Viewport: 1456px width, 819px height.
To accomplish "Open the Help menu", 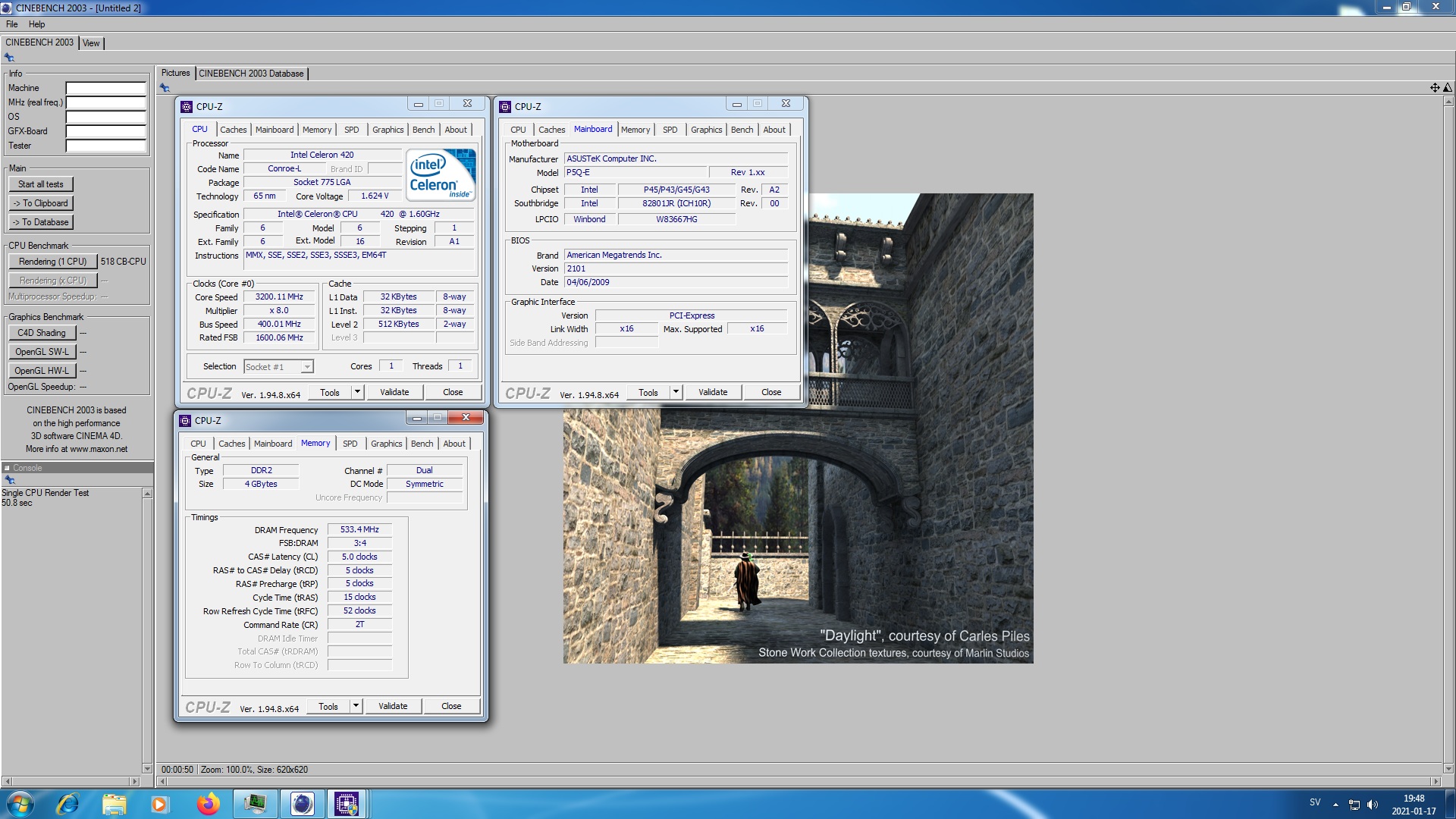I will click(36, 24).
